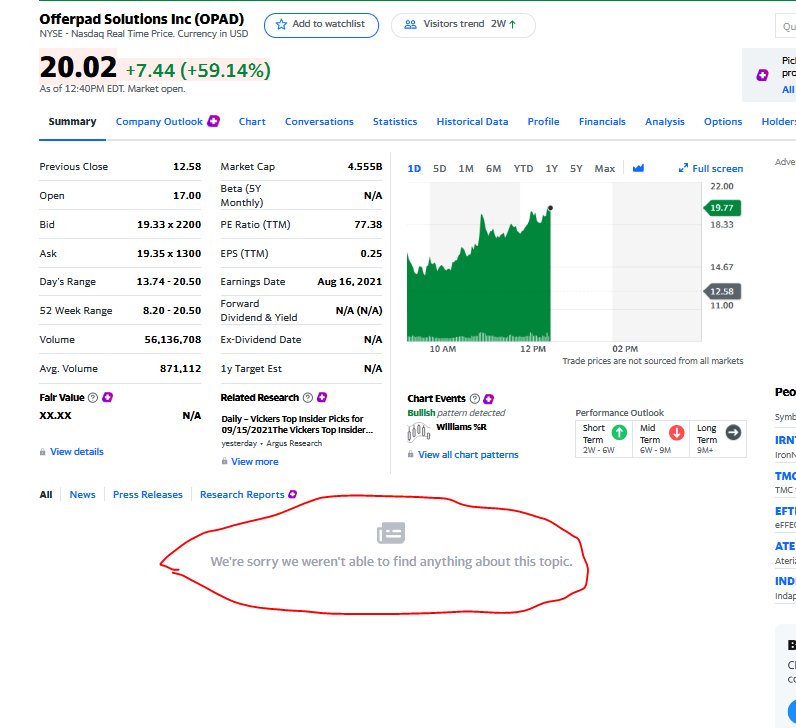
Task: Select the All news filter
Action: (x=46, y=494)
